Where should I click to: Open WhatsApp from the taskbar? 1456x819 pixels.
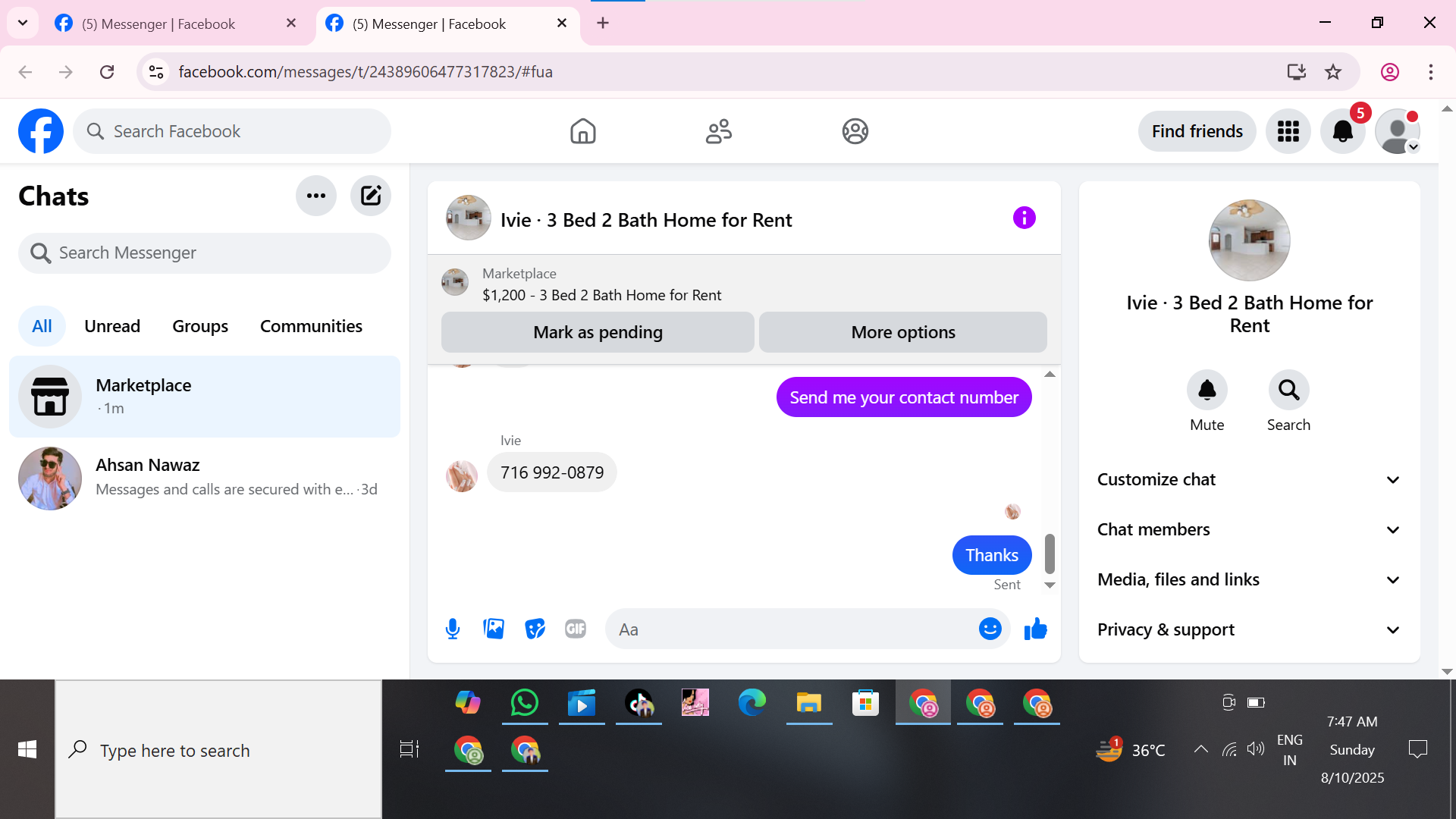click(524, 703)
